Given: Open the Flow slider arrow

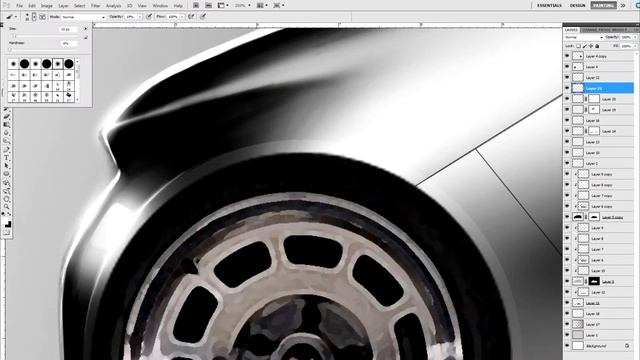Looking at the screenshot, I should click(182, 17).
